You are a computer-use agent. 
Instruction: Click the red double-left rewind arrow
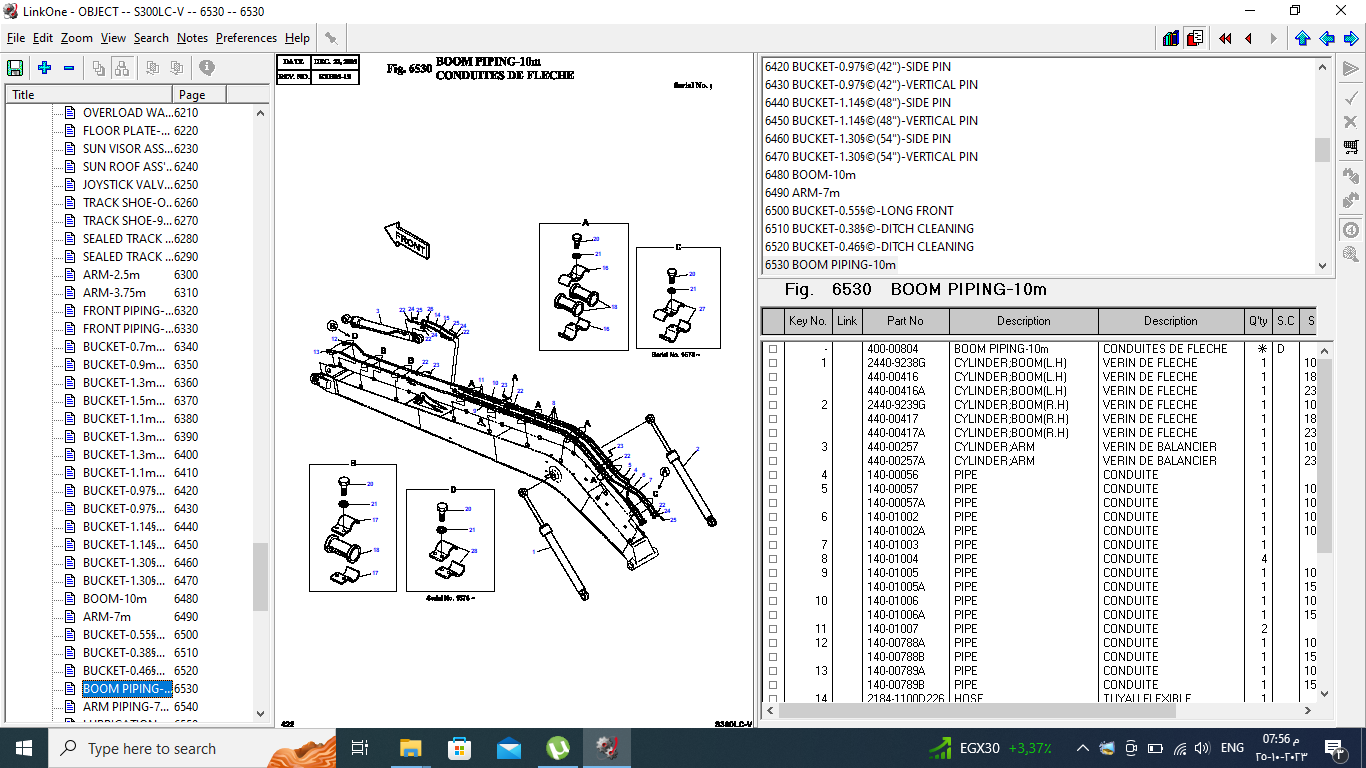(1225, 38)
